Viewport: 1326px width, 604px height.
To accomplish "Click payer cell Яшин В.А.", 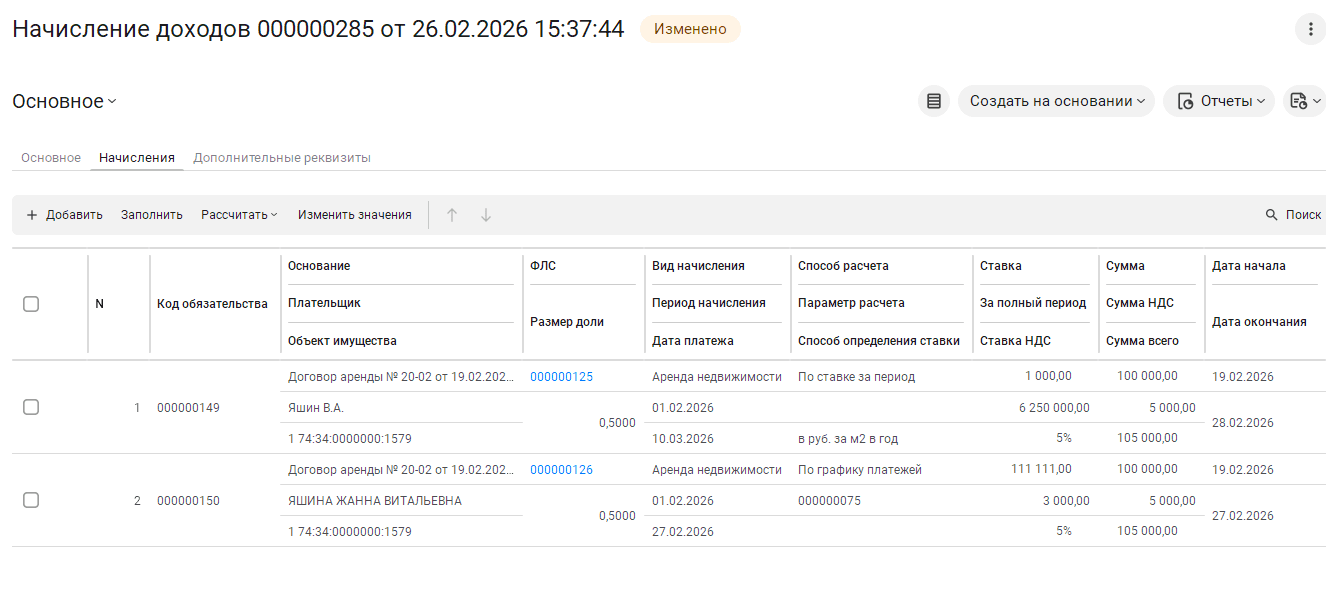I will (x=316, y=408).
